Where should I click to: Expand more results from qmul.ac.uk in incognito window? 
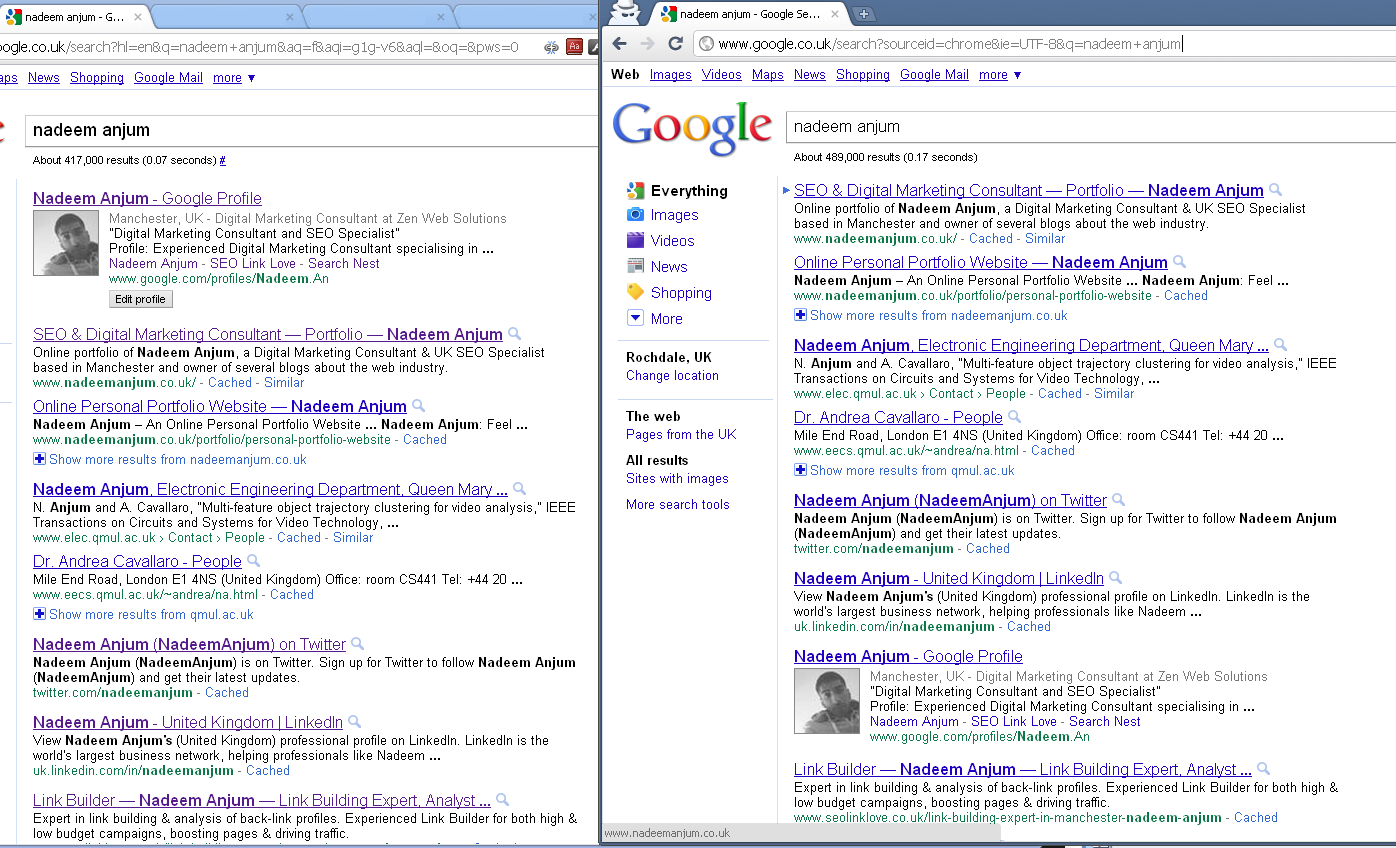pyautogui.click(x=904, y=470)
